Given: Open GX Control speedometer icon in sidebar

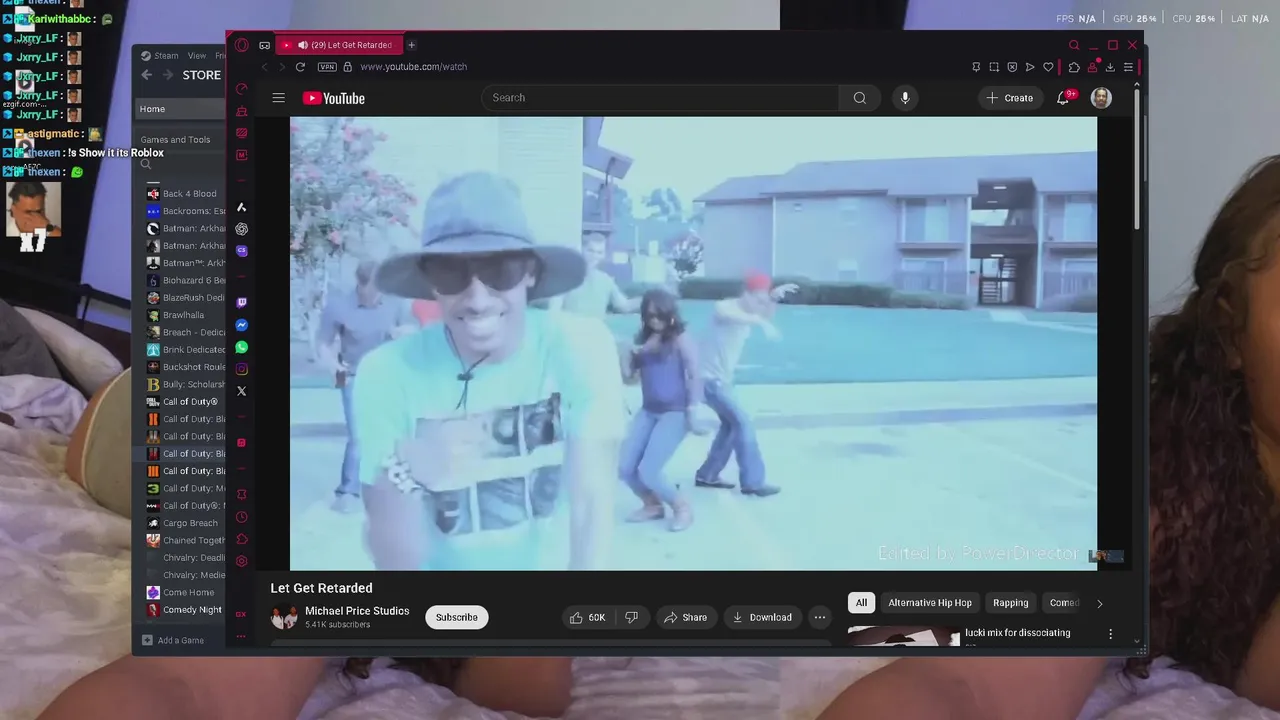Looking at the screenshot, I should (241, 89).
